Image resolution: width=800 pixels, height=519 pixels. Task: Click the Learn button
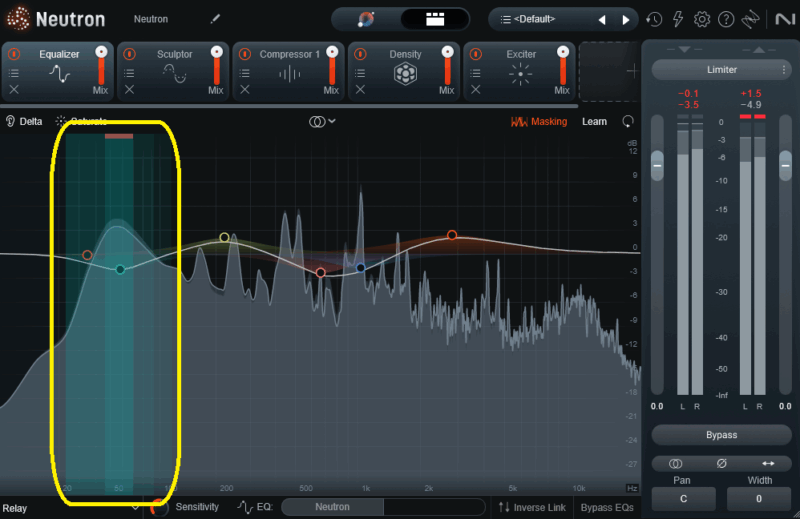tap(594, 121)
